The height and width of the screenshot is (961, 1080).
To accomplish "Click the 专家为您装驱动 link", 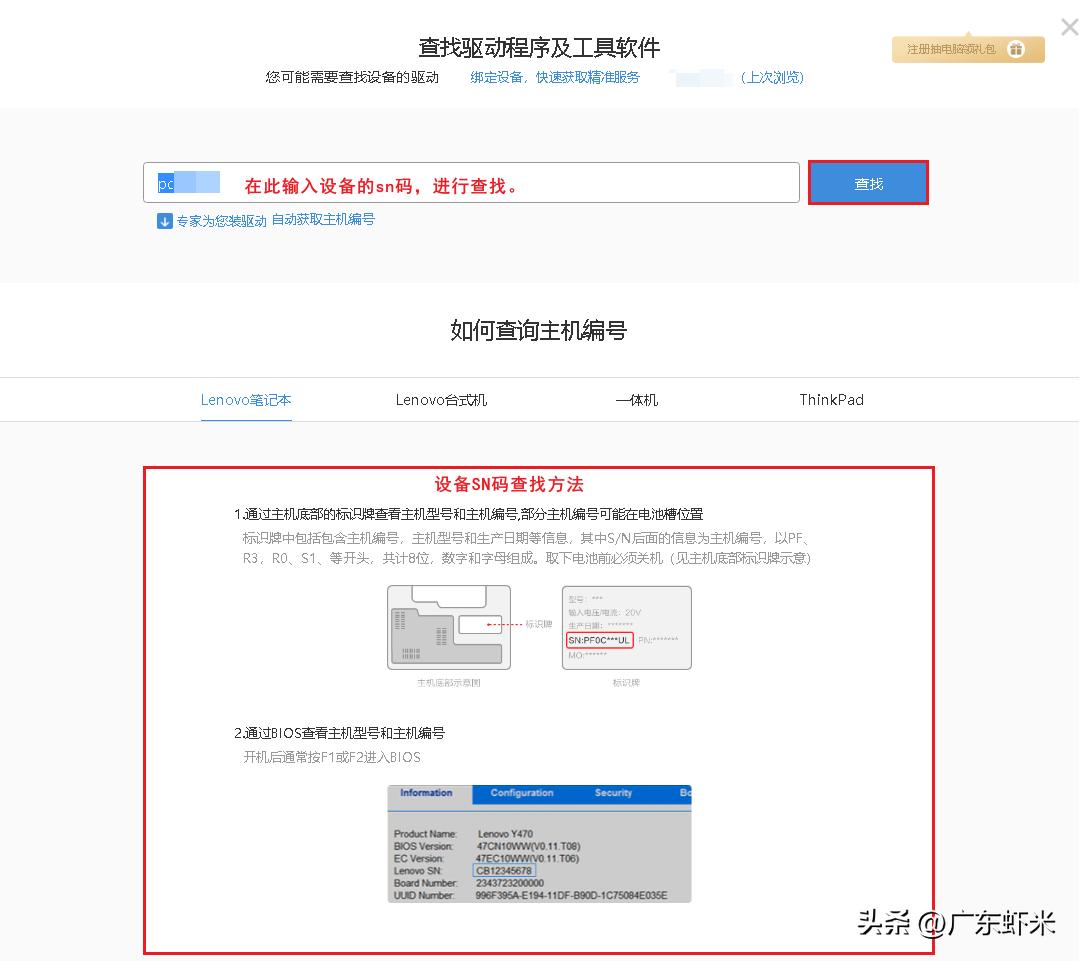I will tap(221, 221).
